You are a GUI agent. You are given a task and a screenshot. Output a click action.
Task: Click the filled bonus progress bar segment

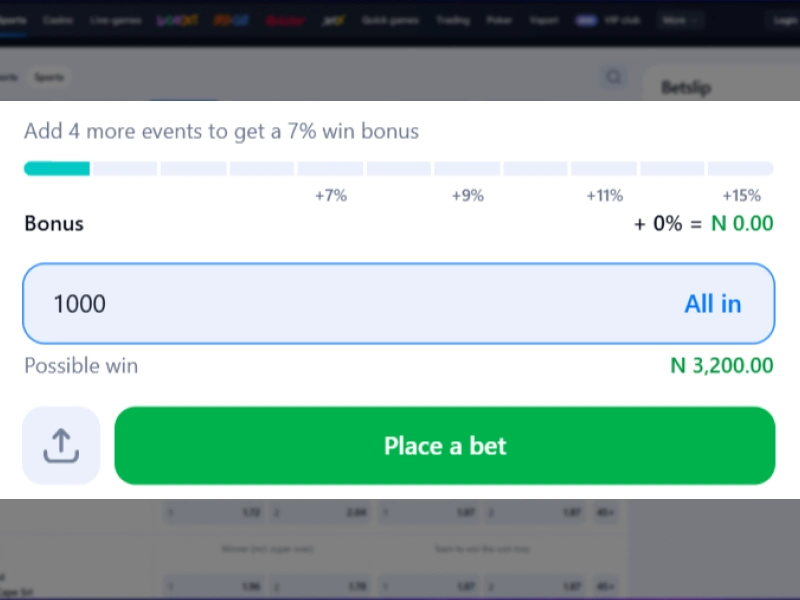tap(55, 168)
